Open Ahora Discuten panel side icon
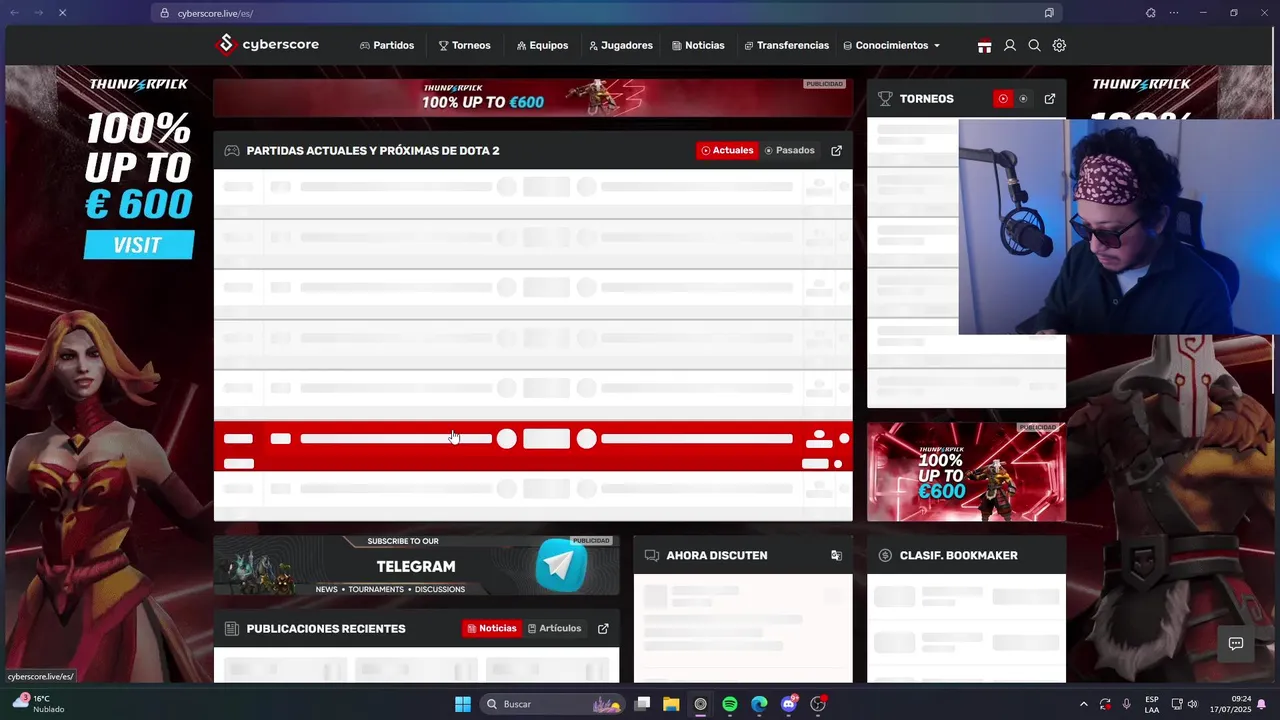The image size is (1280, 720). coord(836,555)
